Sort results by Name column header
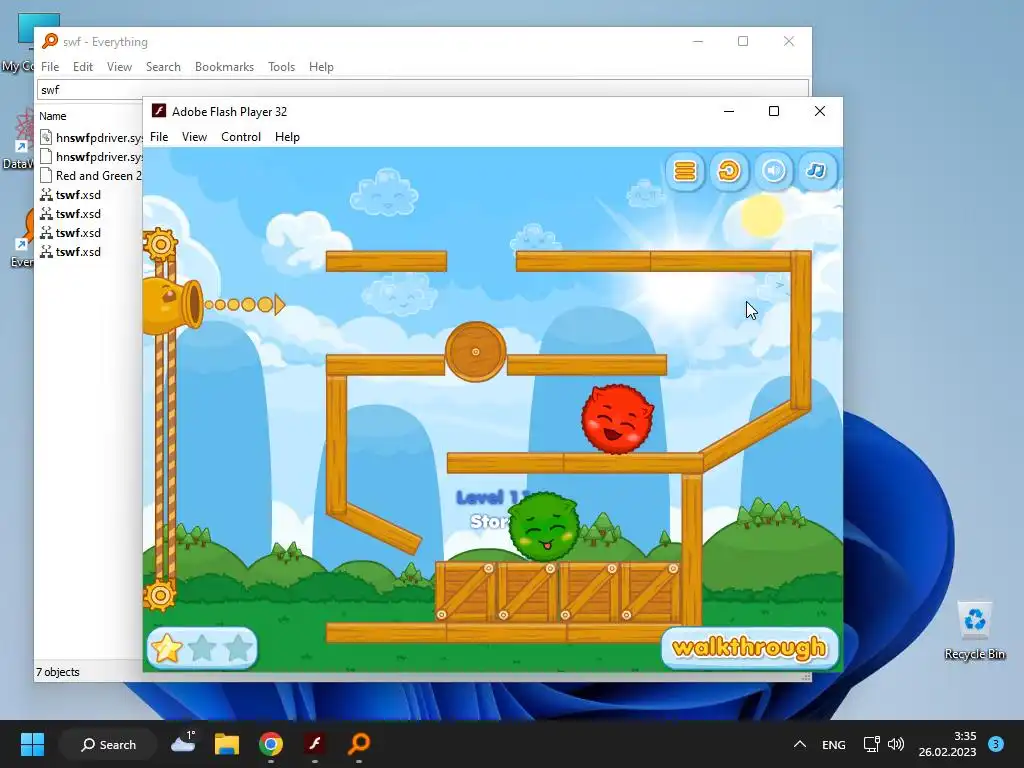 tap(53, 116)
